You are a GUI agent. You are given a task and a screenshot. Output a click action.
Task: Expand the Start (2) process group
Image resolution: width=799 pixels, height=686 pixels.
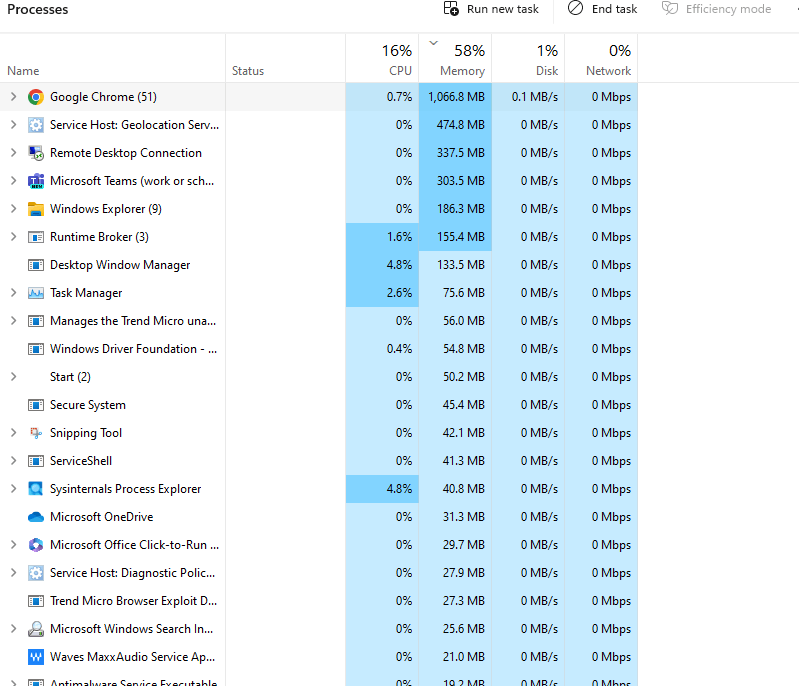click(x=14, y=377)
